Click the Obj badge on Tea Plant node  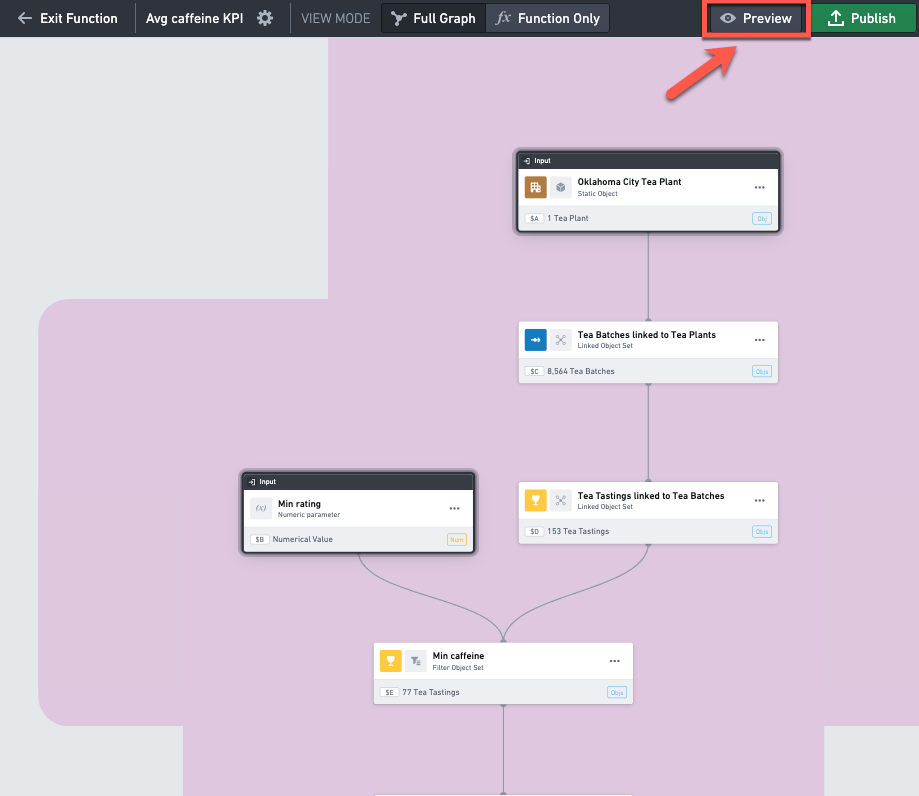[762, 219]
